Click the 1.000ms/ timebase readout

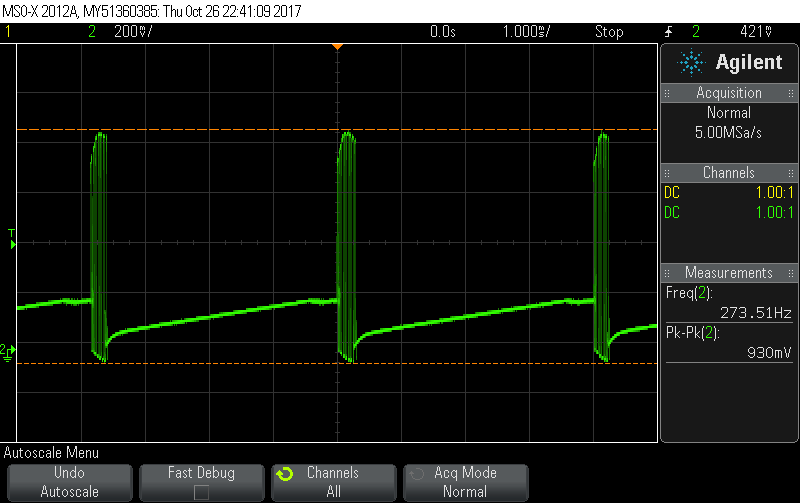click(527, 32)
